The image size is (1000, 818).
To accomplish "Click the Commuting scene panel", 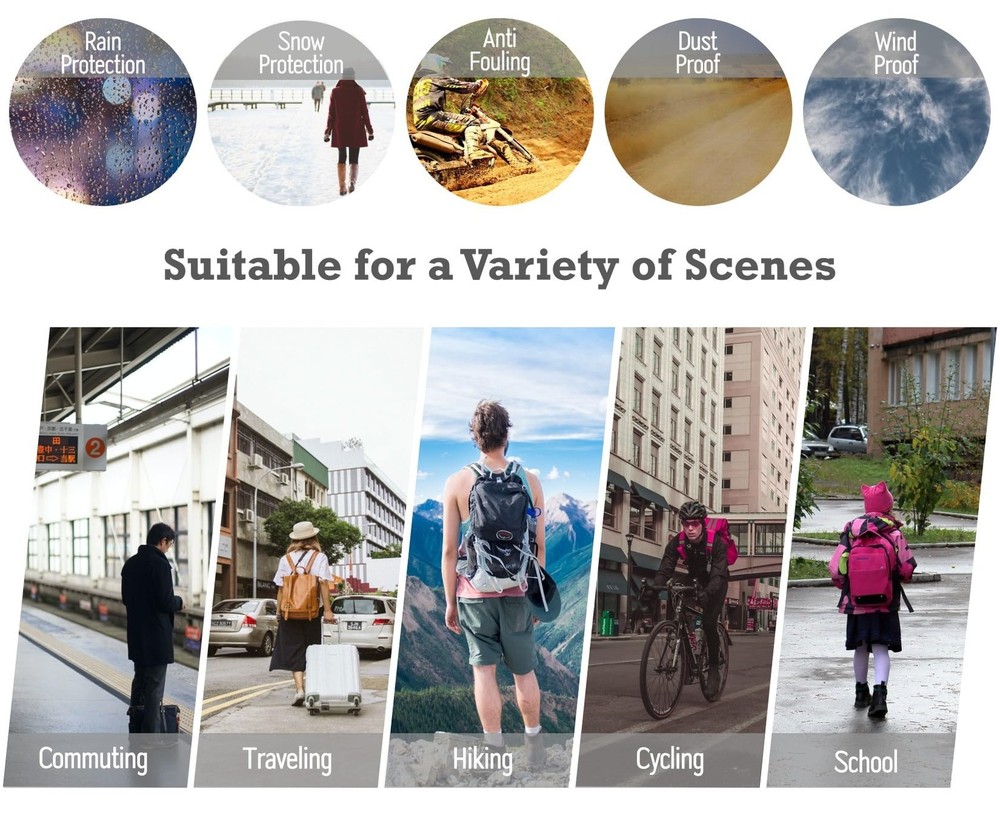I will [x=118, y=557].
